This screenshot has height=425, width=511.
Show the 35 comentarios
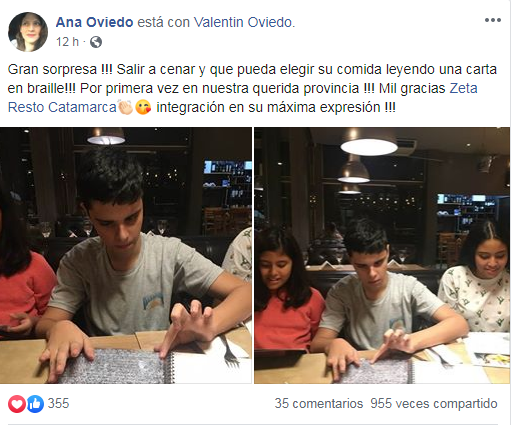click(319, 404)
